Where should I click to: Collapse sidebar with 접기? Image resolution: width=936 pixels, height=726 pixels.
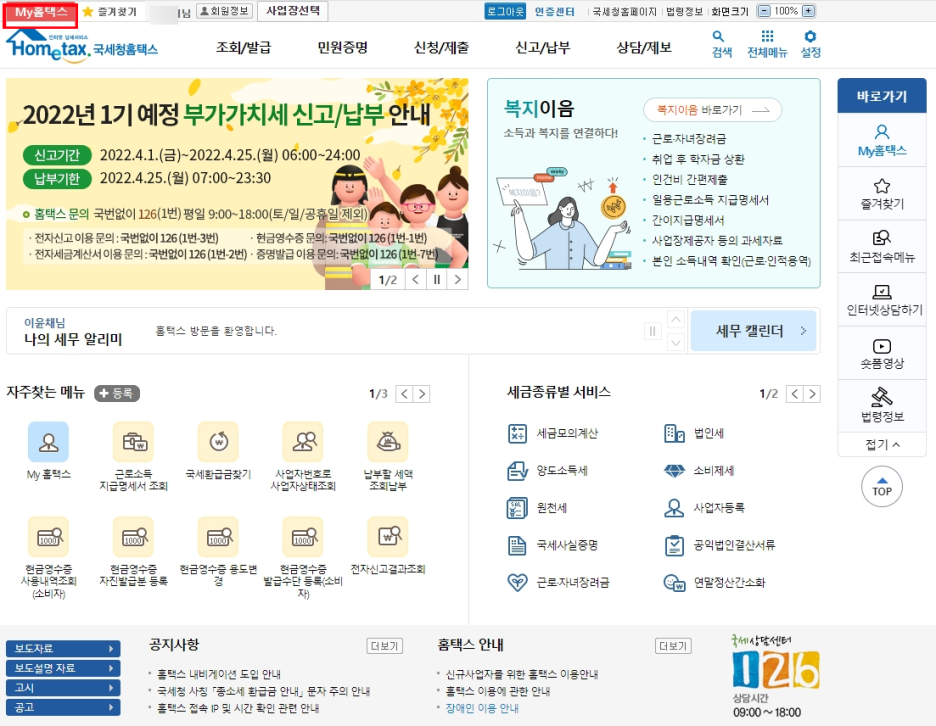[x=882, y=444]
